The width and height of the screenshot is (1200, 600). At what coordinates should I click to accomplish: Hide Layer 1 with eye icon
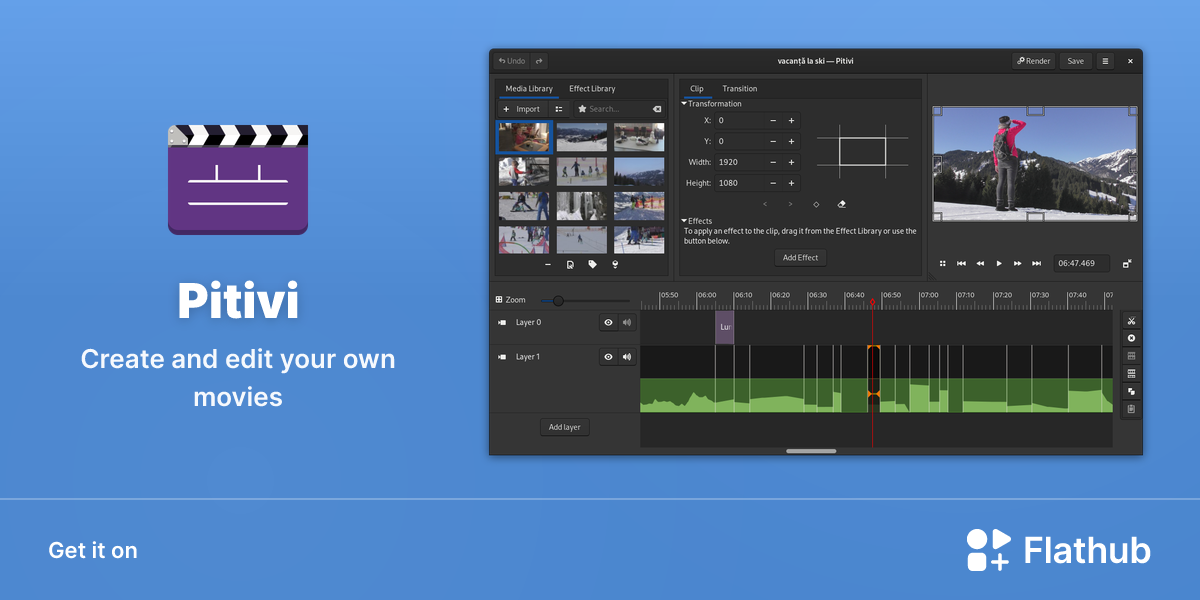click(x=608, y=357)
